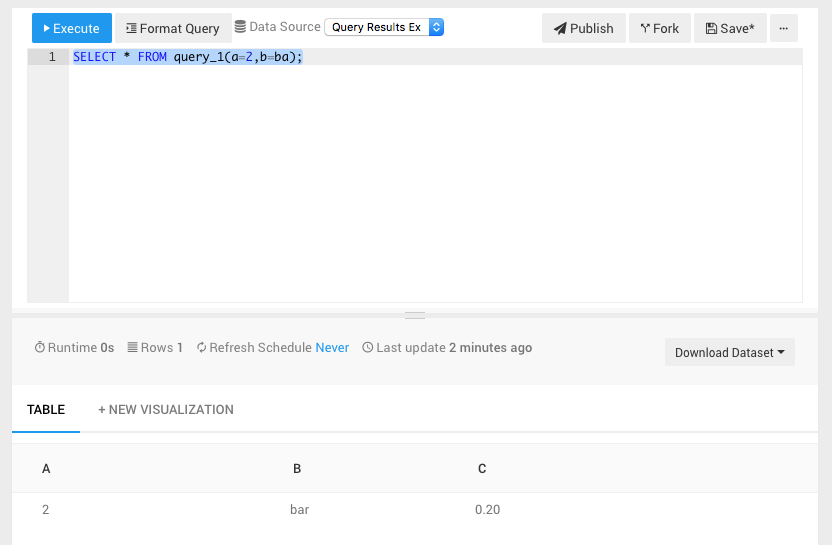Save the query changes
Screen dimensions: 832x545
(x=730, y=28)
